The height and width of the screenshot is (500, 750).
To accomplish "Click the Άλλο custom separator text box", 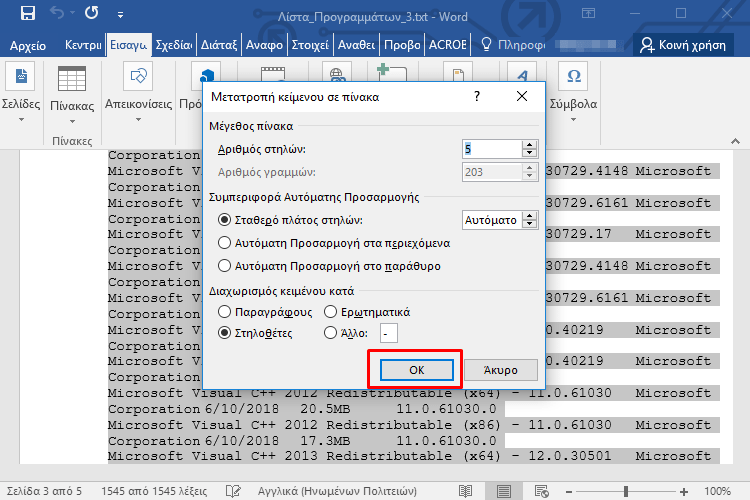I will [x=388, y=333].
